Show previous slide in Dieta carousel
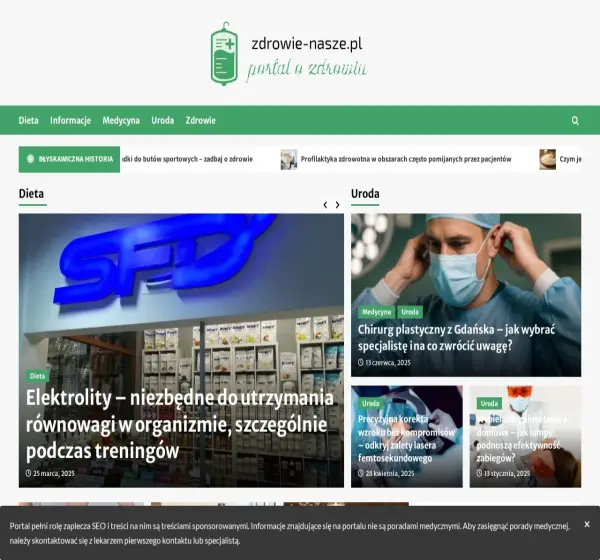600x560 pixels. pos(325,205)
